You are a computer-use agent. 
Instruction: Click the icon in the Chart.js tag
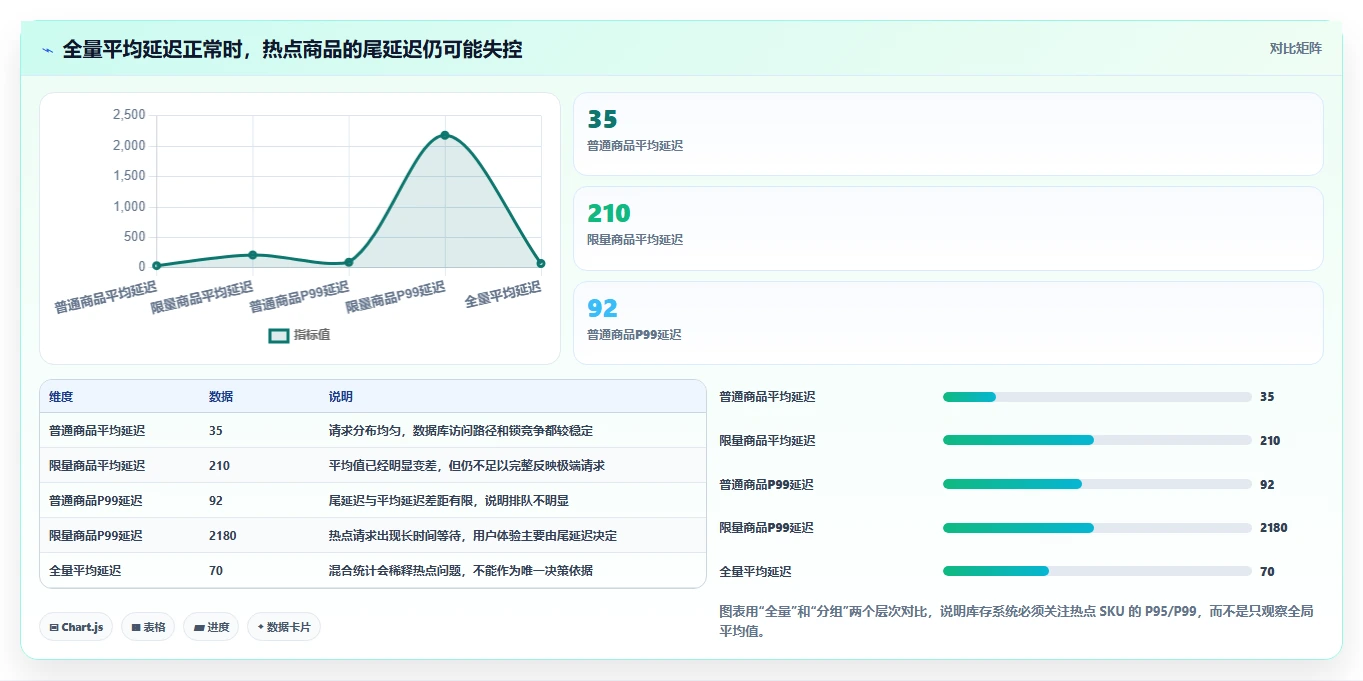pos(54,628)
